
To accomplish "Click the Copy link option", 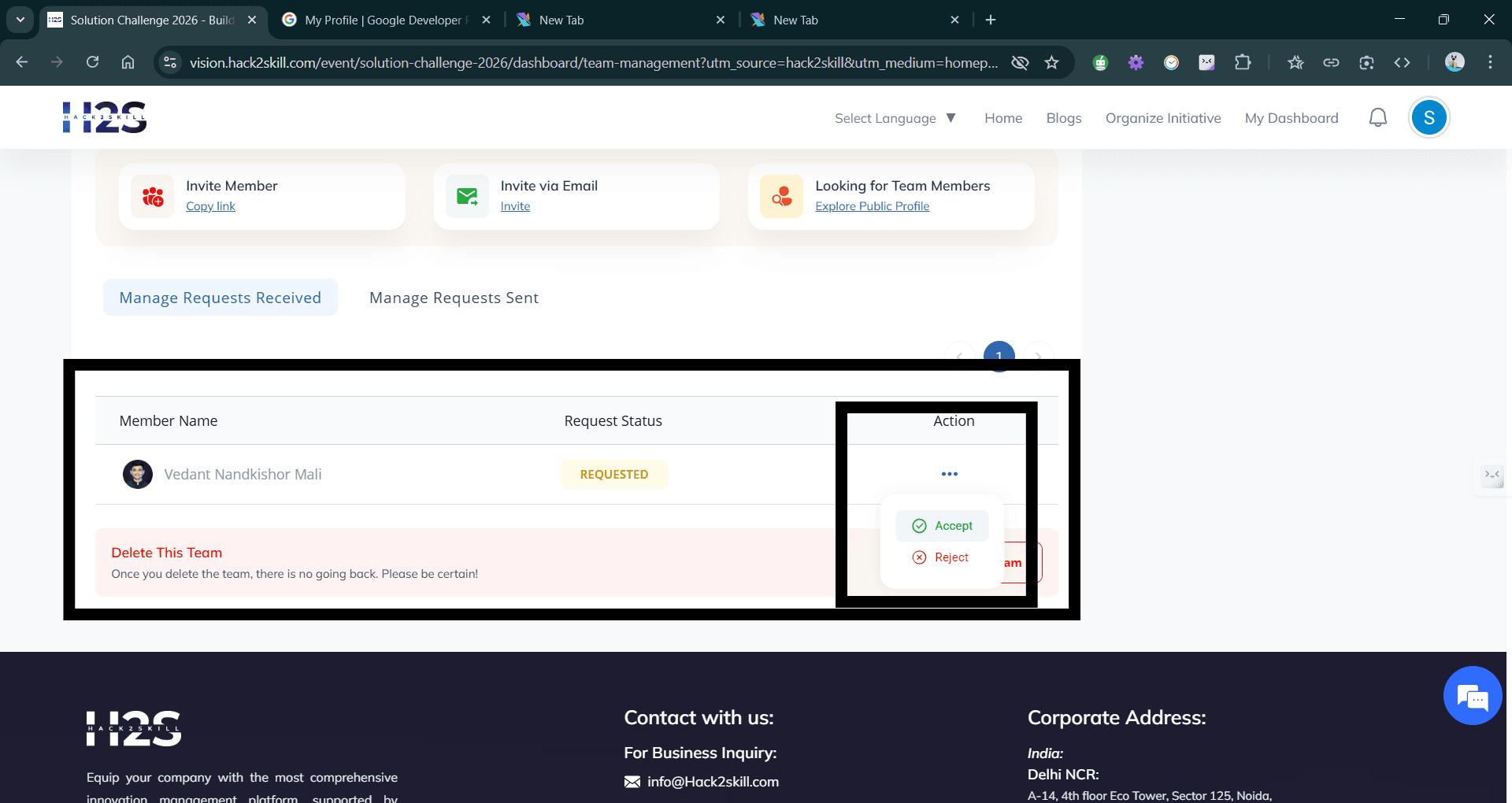I will coord(210,205).
